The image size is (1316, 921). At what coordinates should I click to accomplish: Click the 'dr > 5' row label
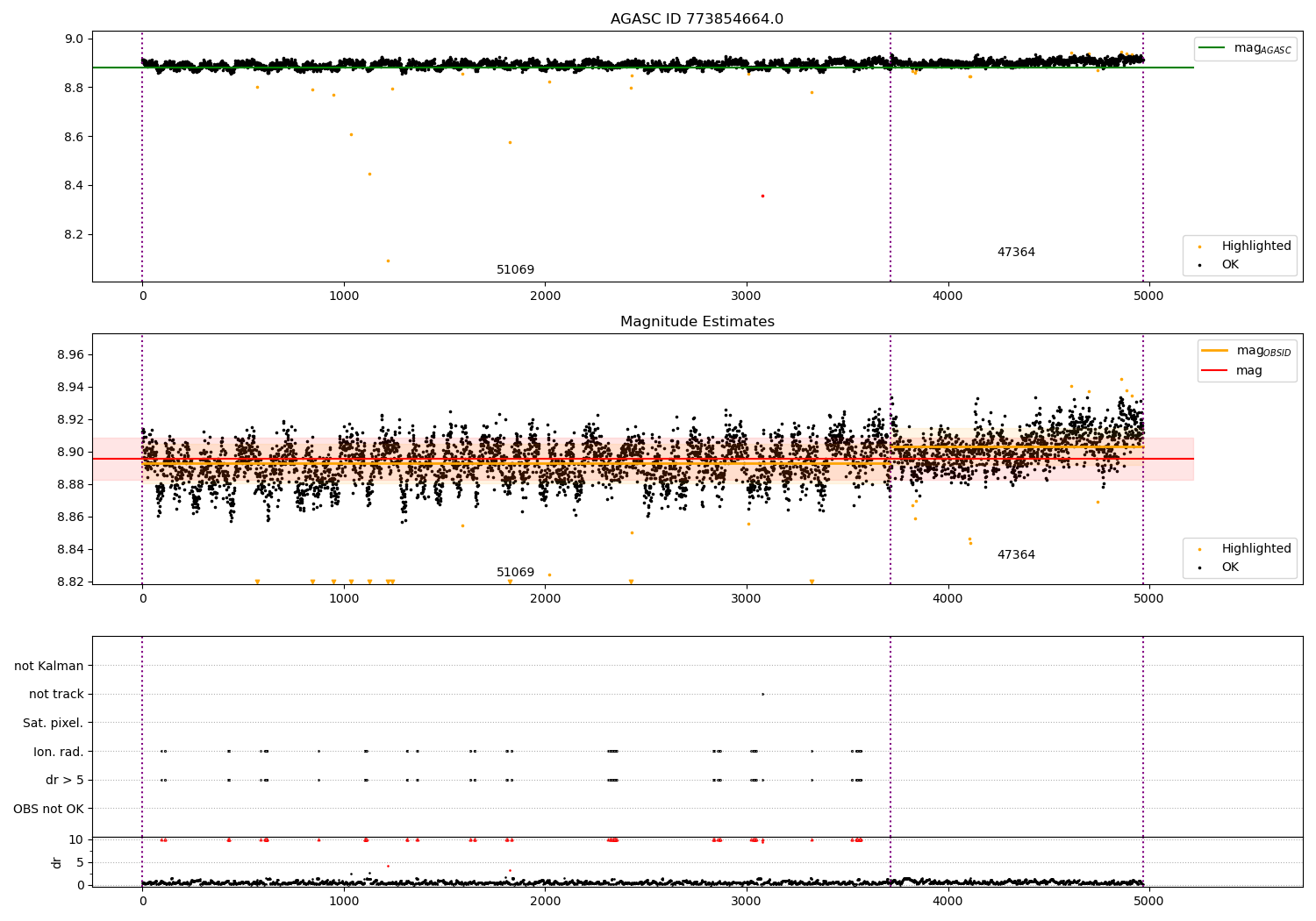[64, 781]
